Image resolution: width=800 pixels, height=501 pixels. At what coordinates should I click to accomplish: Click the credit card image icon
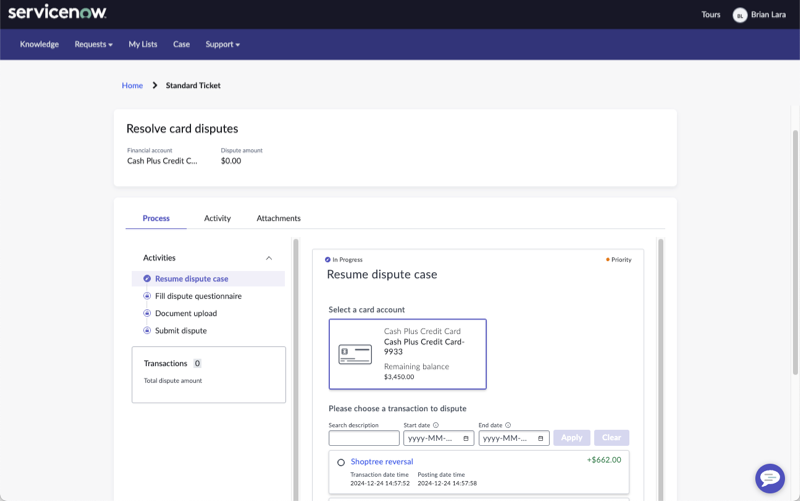click(355, 354)
